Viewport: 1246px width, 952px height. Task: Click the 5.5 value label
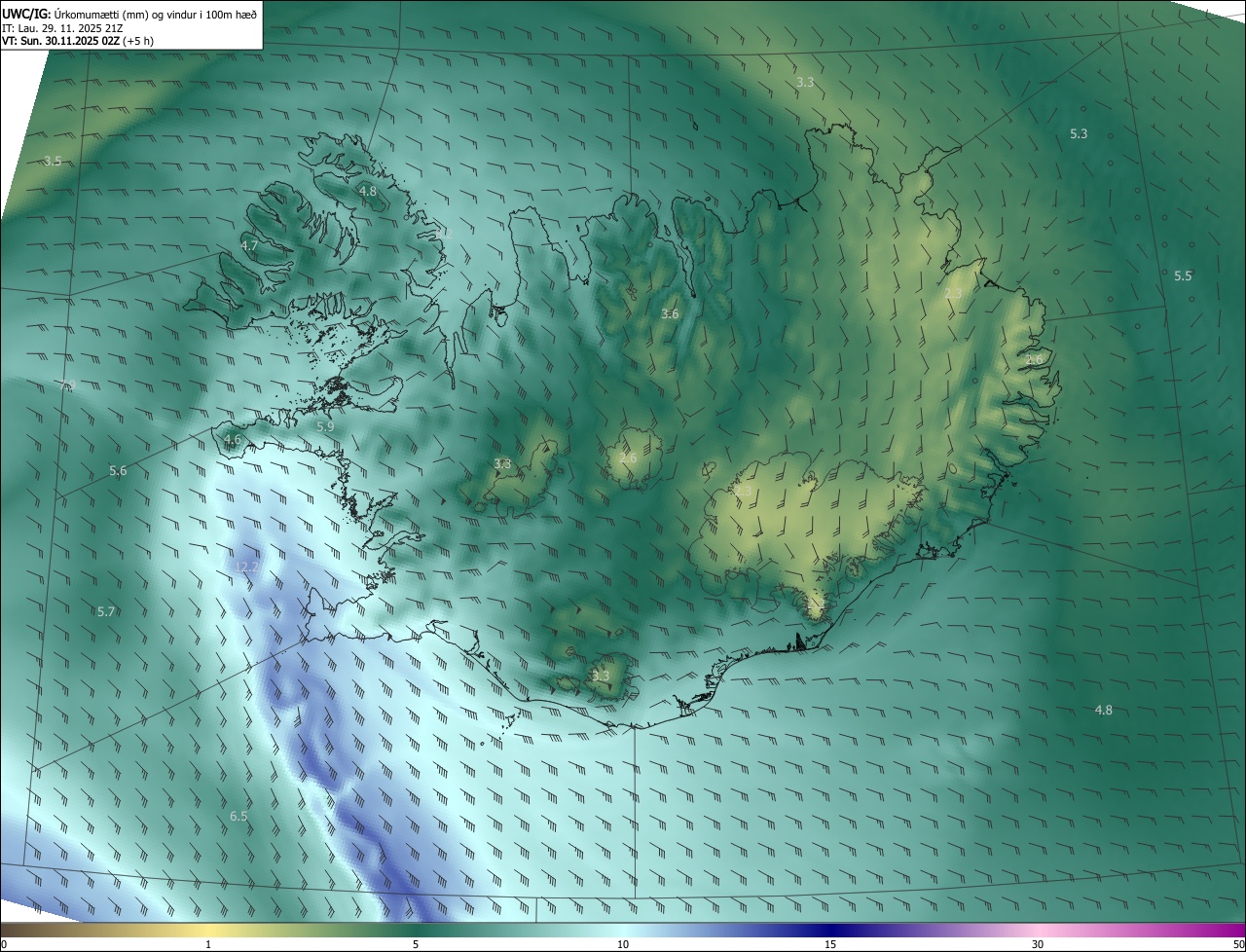(x=1183, y=276)
